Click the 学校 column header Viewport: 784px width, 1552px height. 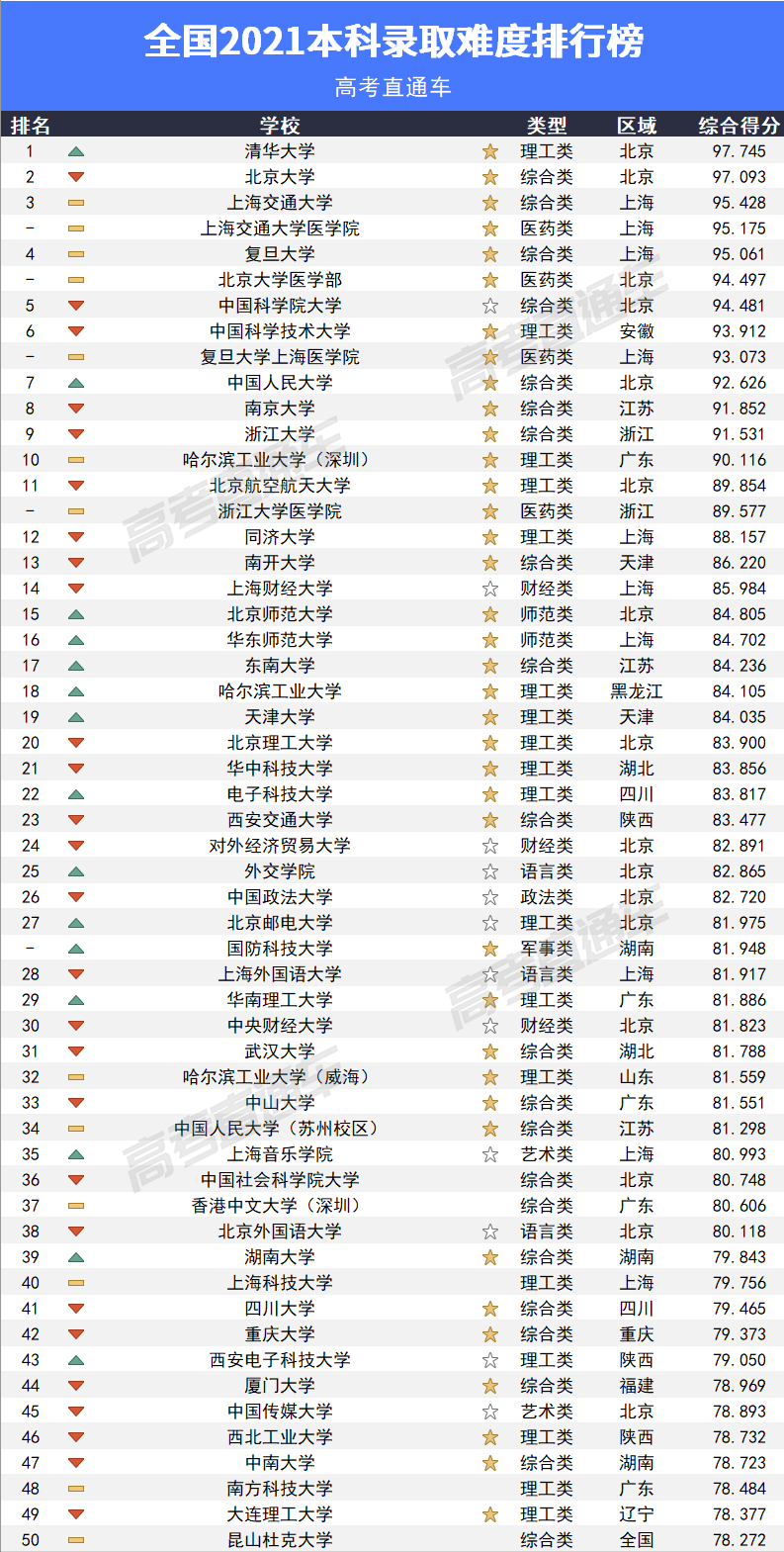280,126
